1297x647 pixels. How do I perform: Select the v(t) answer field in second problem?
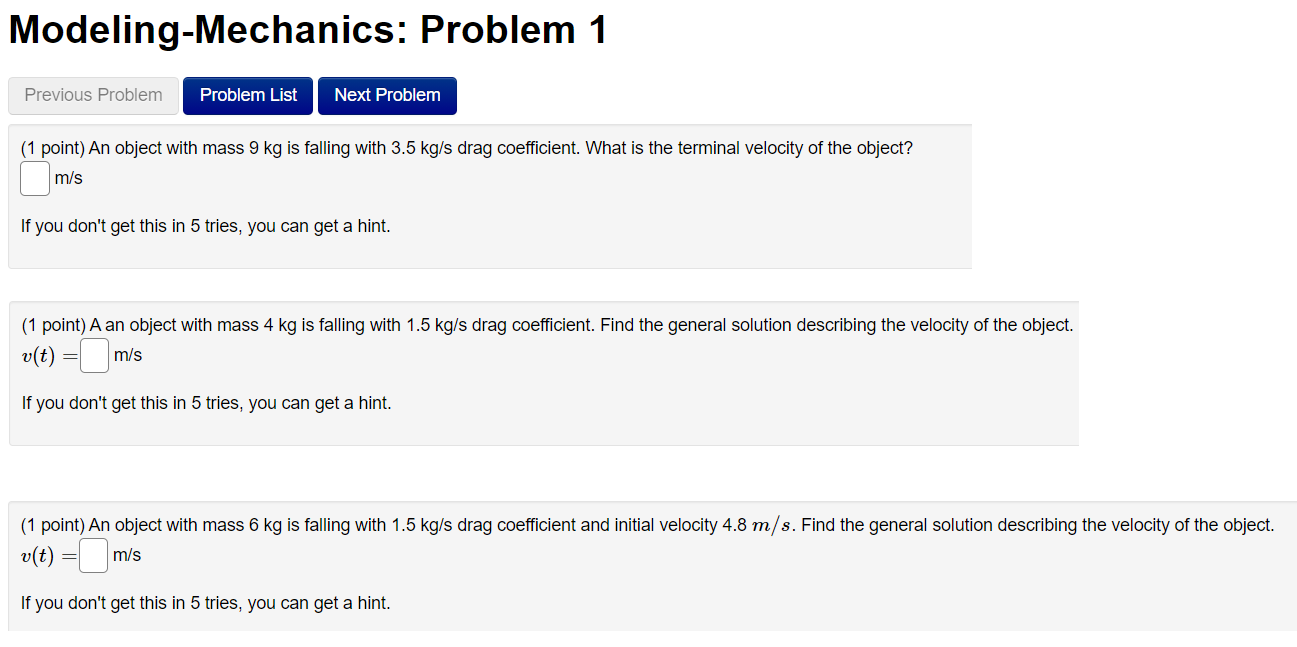93,355
